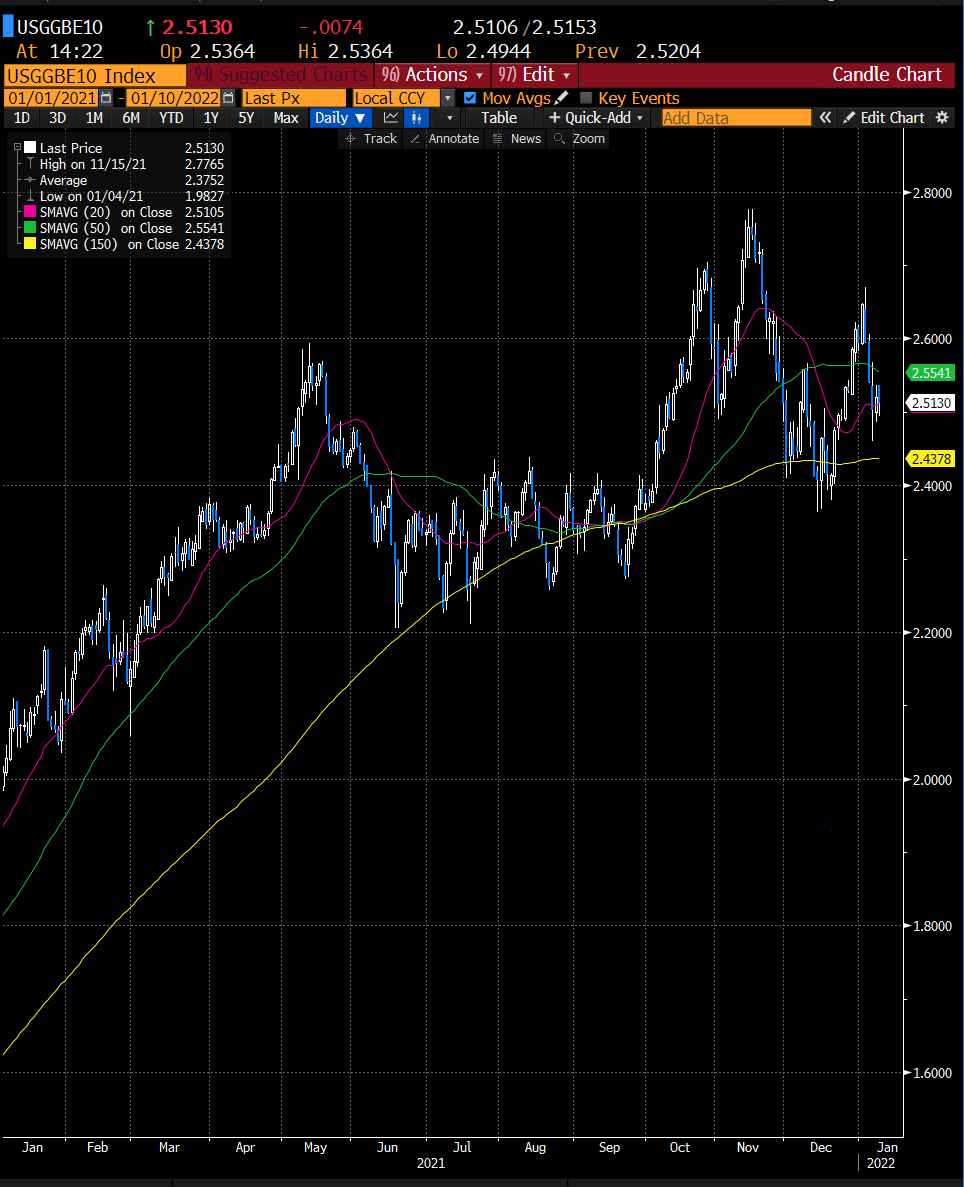Click the green 2.5541 axis value label

pyautogui.click(x=931, y=373)
